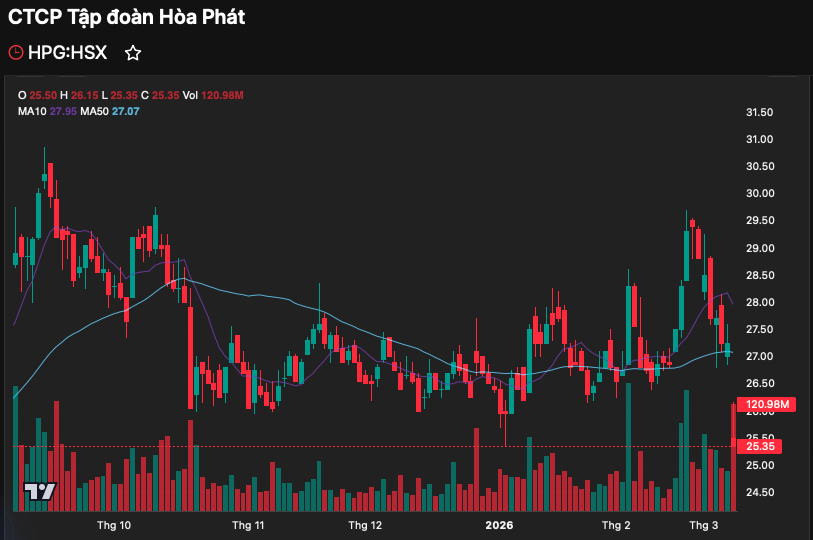Click the 31.50 price axis label
813x540 pixels.
(762, 112)
